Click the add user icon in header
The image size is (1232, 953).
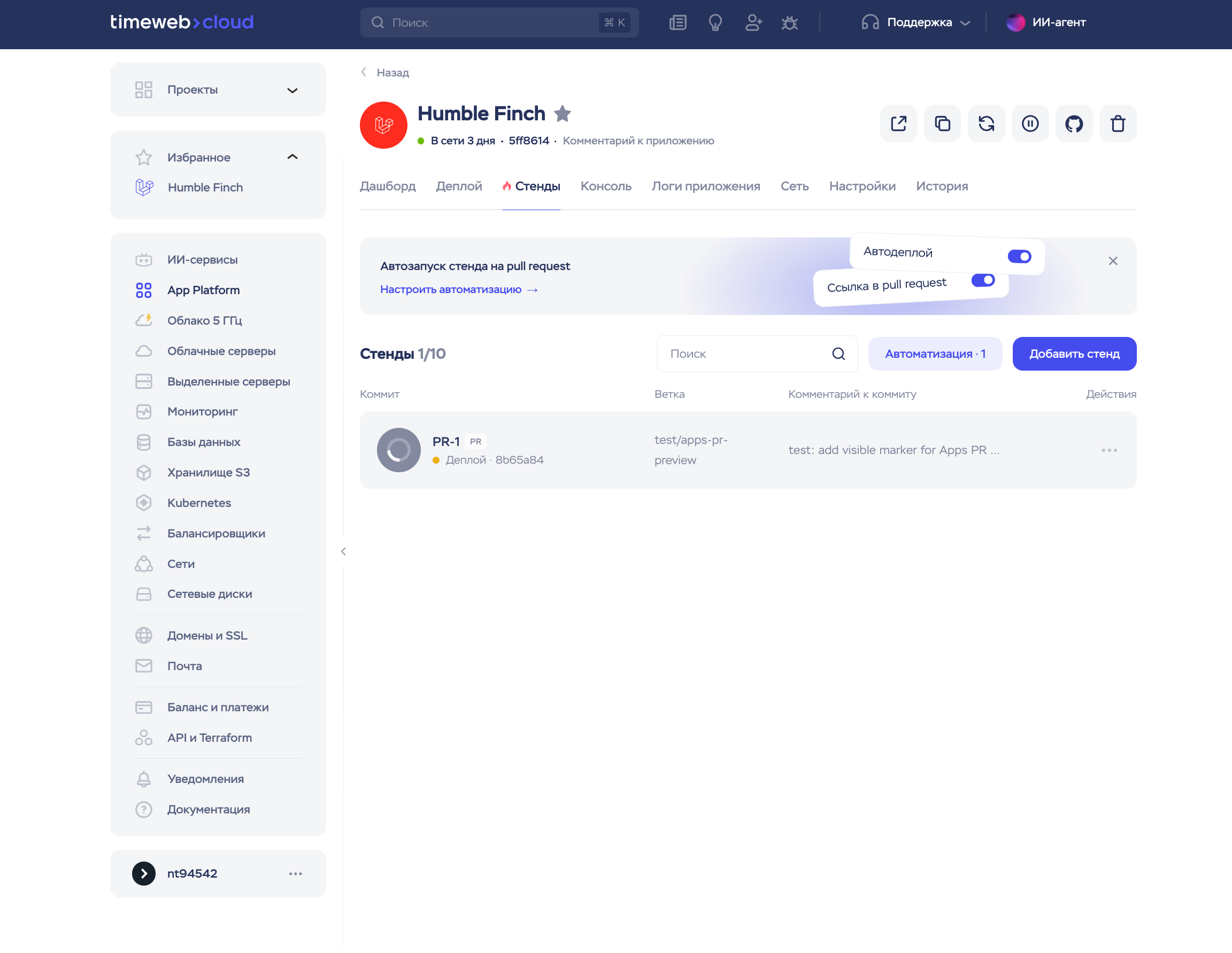(x=753, y=22)
